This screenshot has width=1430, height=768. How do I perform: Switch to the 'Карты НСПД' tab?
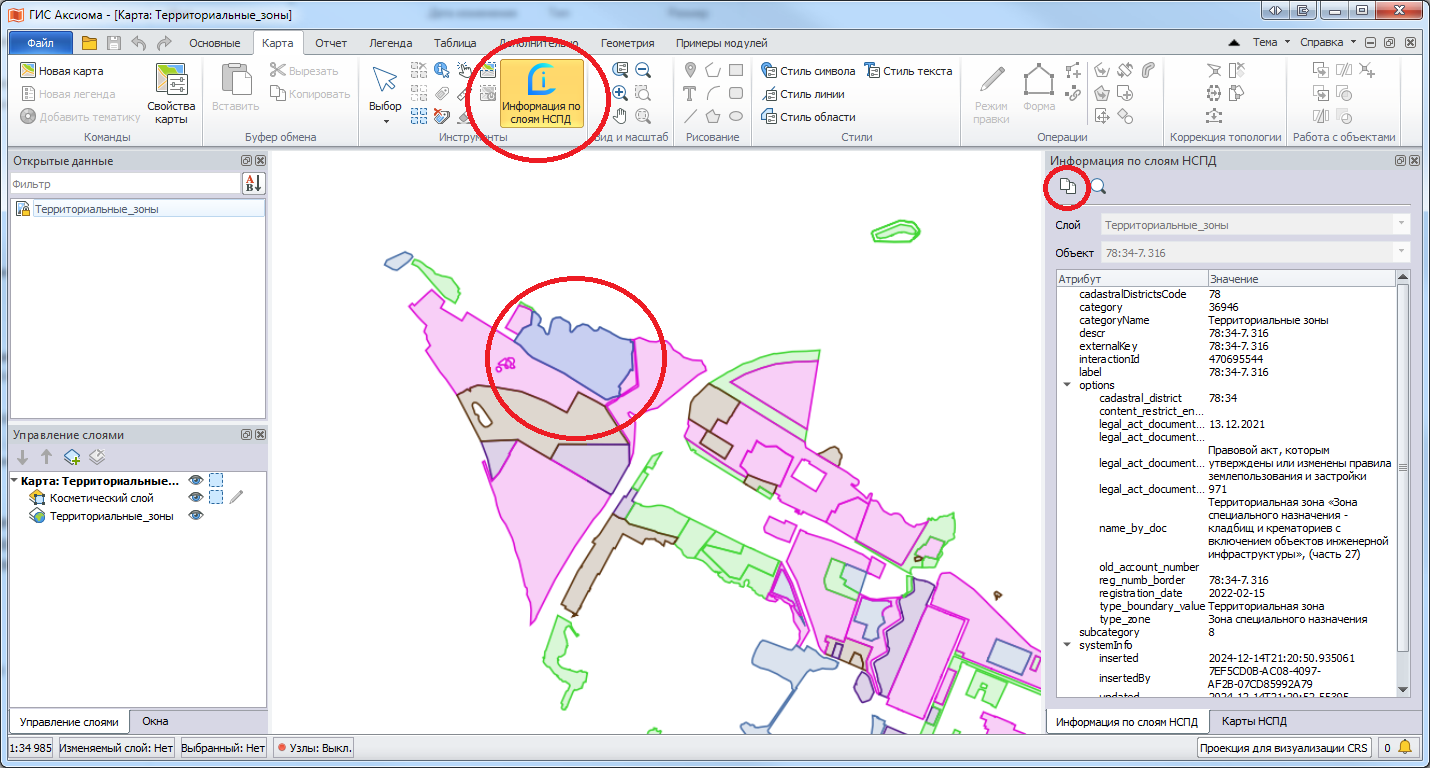coord(1253,721)
